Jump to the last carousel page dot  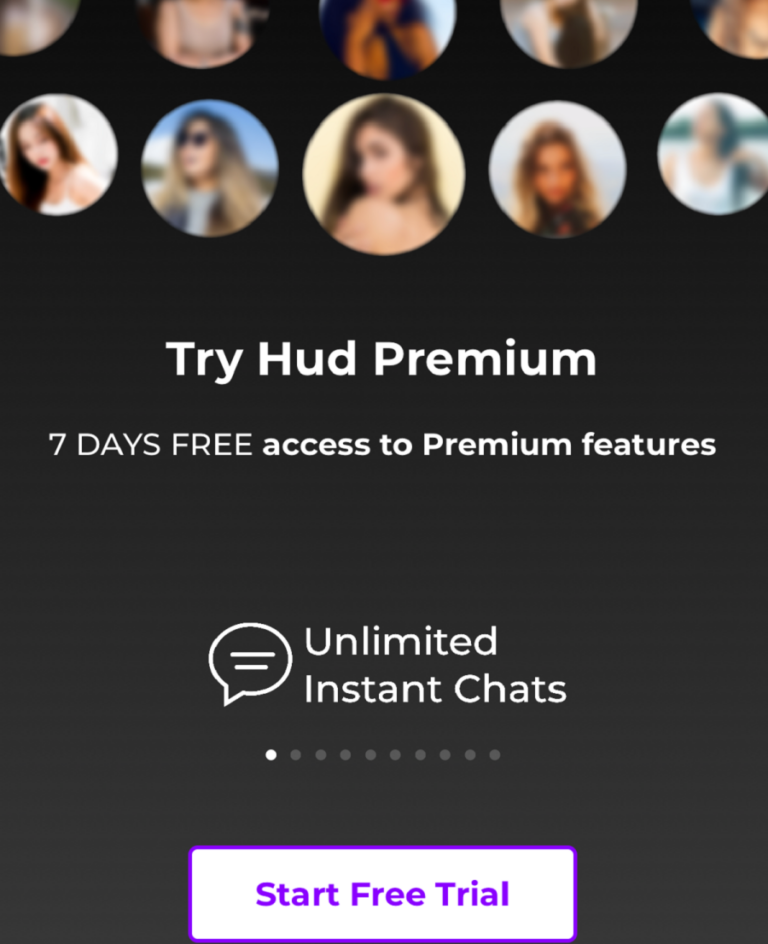pos(495,755)
